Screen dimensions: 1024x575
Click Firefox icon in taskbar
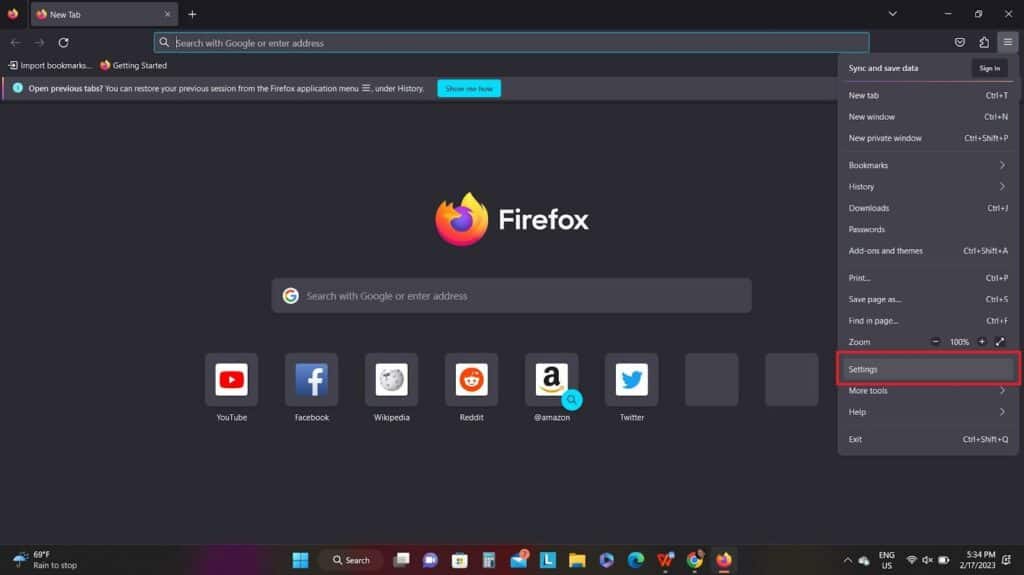pyautogui.click(x=724, y=560)
